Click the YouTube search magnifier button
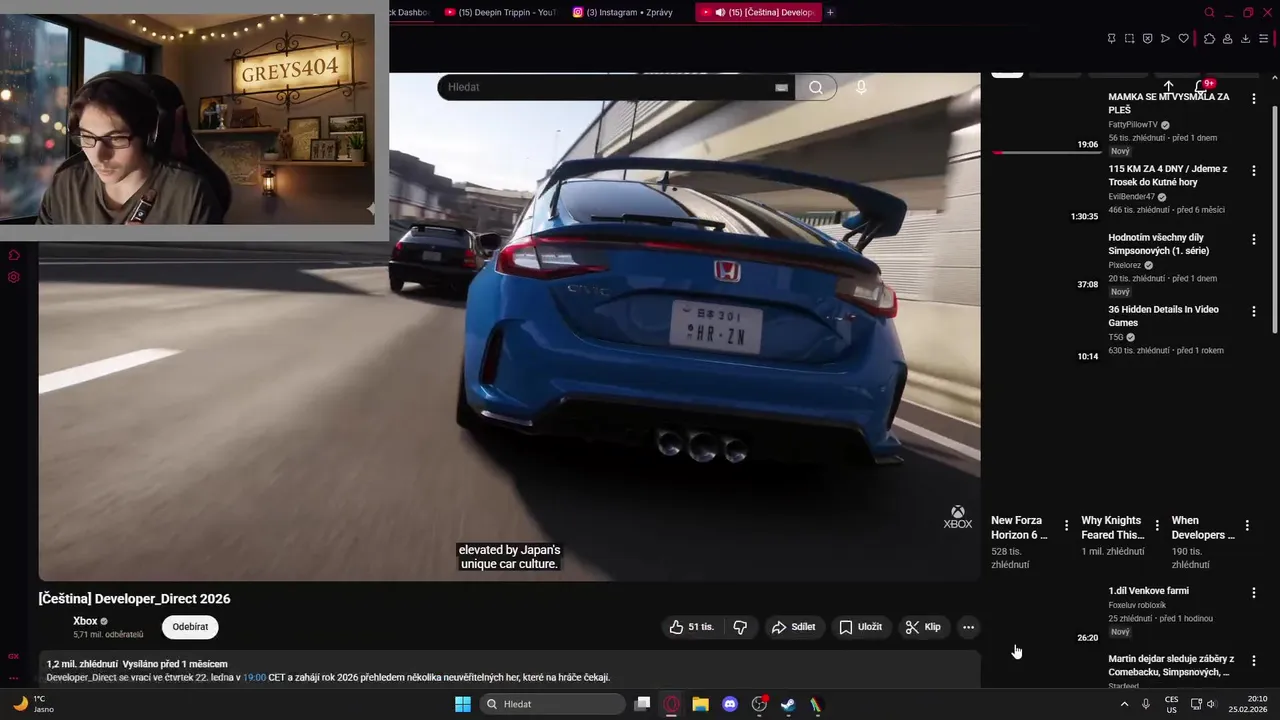The width and height of the screenshot is (1280, 720). 816,87
